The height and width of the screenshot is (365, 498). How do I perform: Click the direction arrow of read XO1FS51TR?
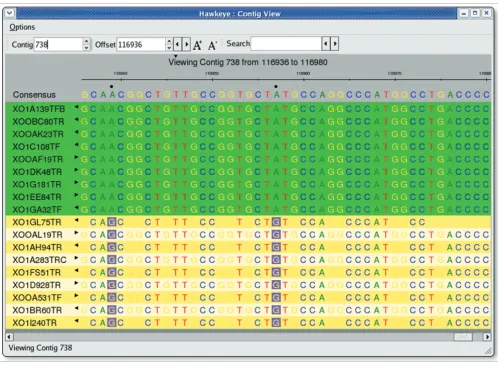(76, 270)
